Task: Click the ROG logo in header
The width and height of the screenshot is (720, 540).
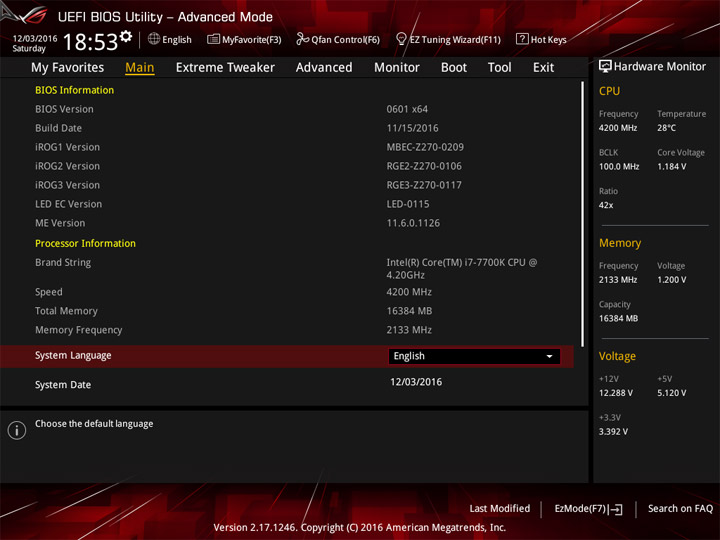Action: (x=25, y=15)
